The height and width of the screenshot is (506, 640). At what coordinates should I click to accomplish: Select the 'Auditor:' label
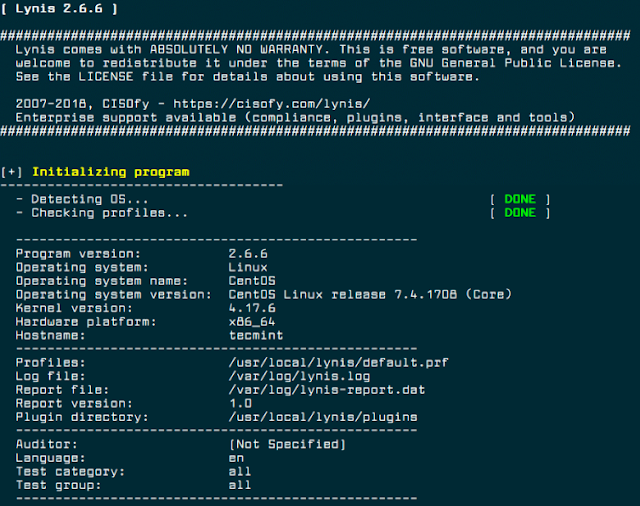pyautogui.click(x=47, y=444)
